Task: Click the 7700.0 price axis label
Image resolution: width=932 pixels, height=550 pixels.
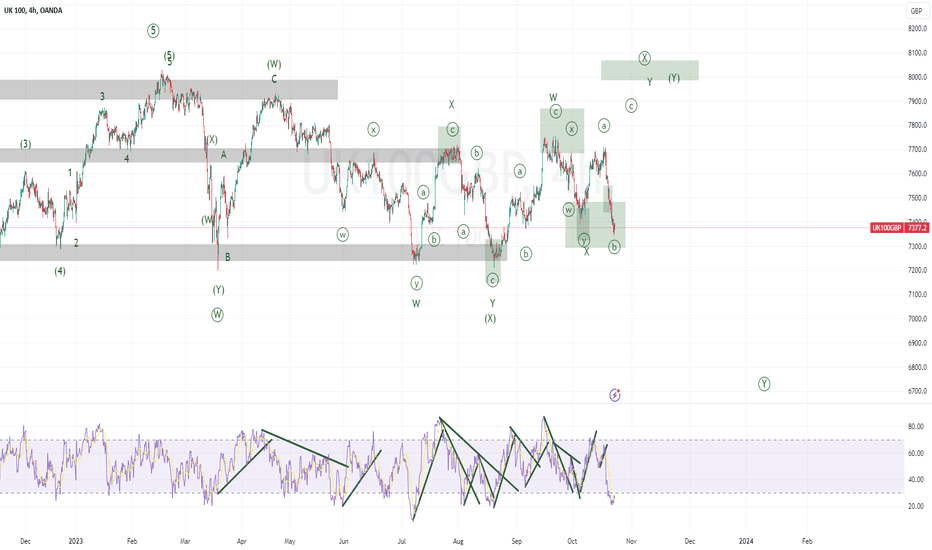Action: [917, 150]
